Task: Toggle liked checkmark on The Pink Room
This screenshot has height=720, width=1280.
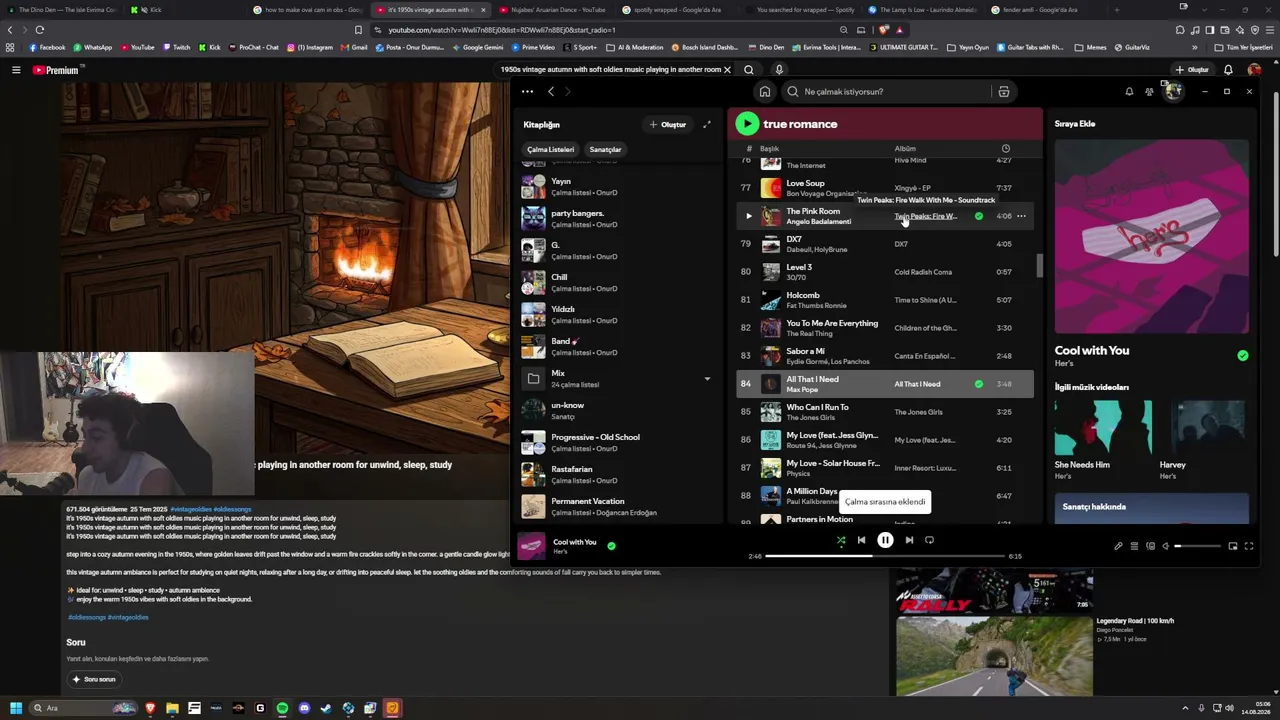Action: click(x=979, y=216)
